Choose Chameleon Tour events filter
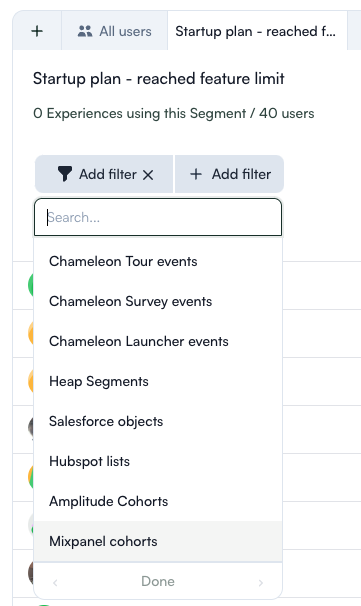361x606 pixels. (x=158, y=261)
